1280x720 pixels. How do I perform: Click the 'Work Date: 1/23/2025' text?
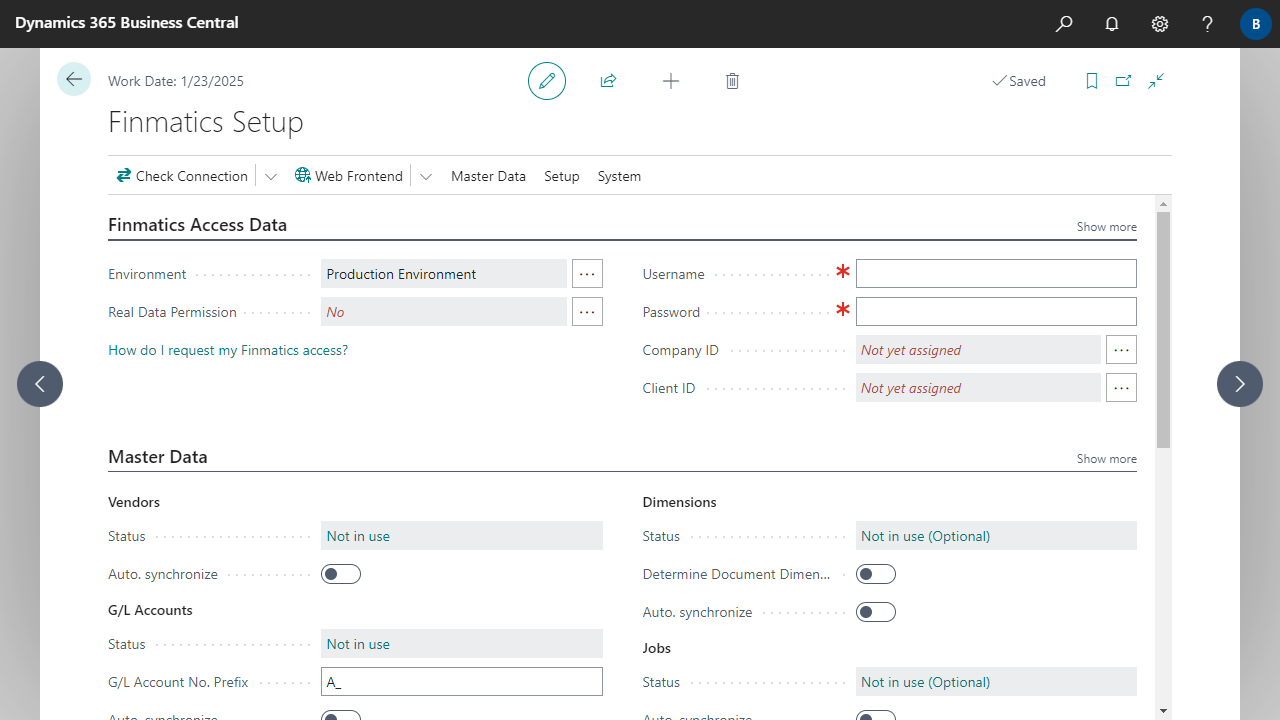[176, 81]
